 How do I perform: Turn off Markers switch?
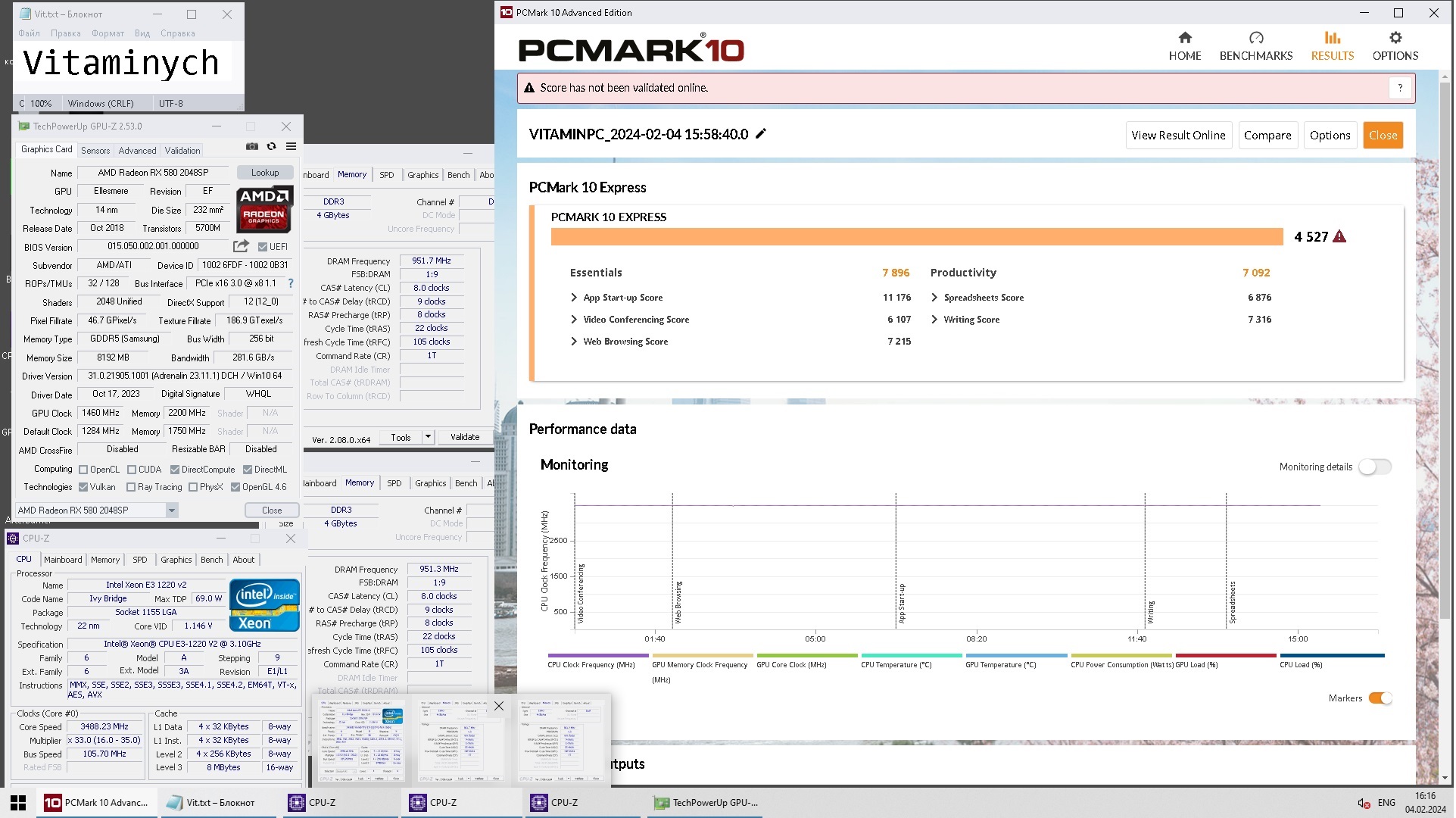1382,699
